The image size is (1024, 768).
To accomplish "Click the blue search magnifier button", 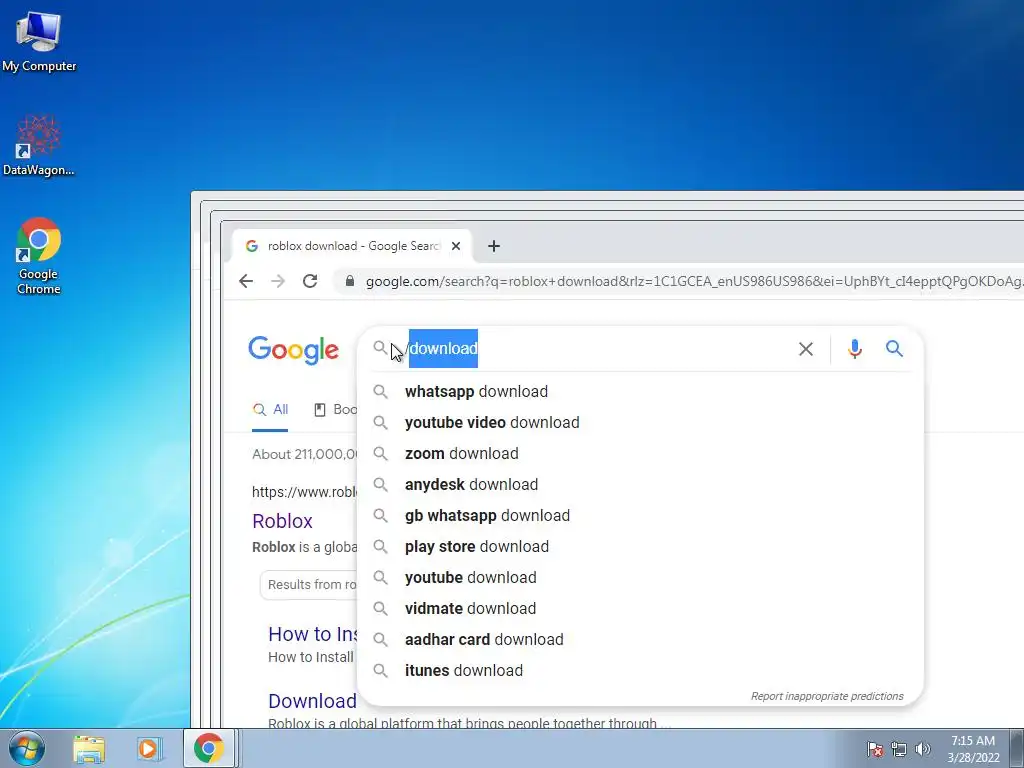I will coord(894,349).
